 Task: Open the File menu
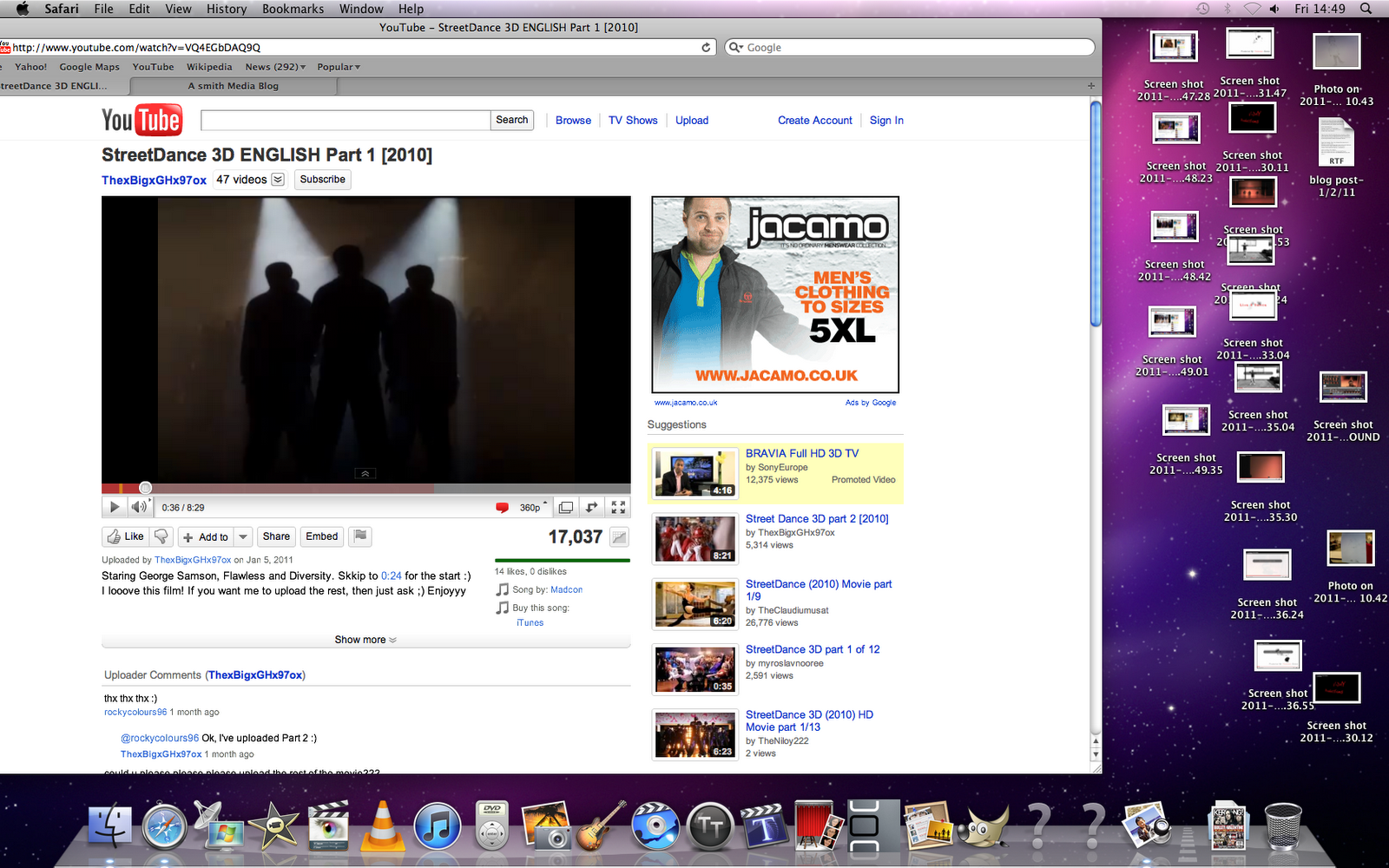point(104,9)
